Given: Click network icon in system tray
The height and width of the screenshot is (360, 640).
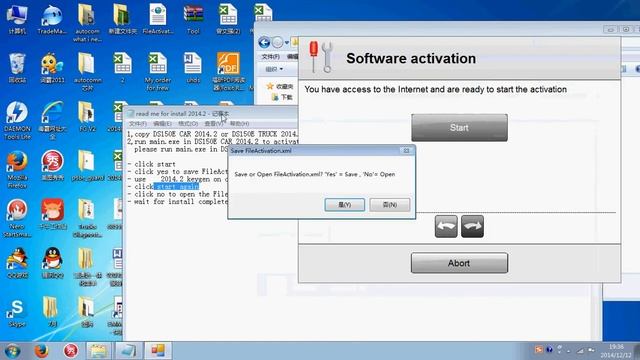Looking at the screenshot, I should click(x=581, y=350).
